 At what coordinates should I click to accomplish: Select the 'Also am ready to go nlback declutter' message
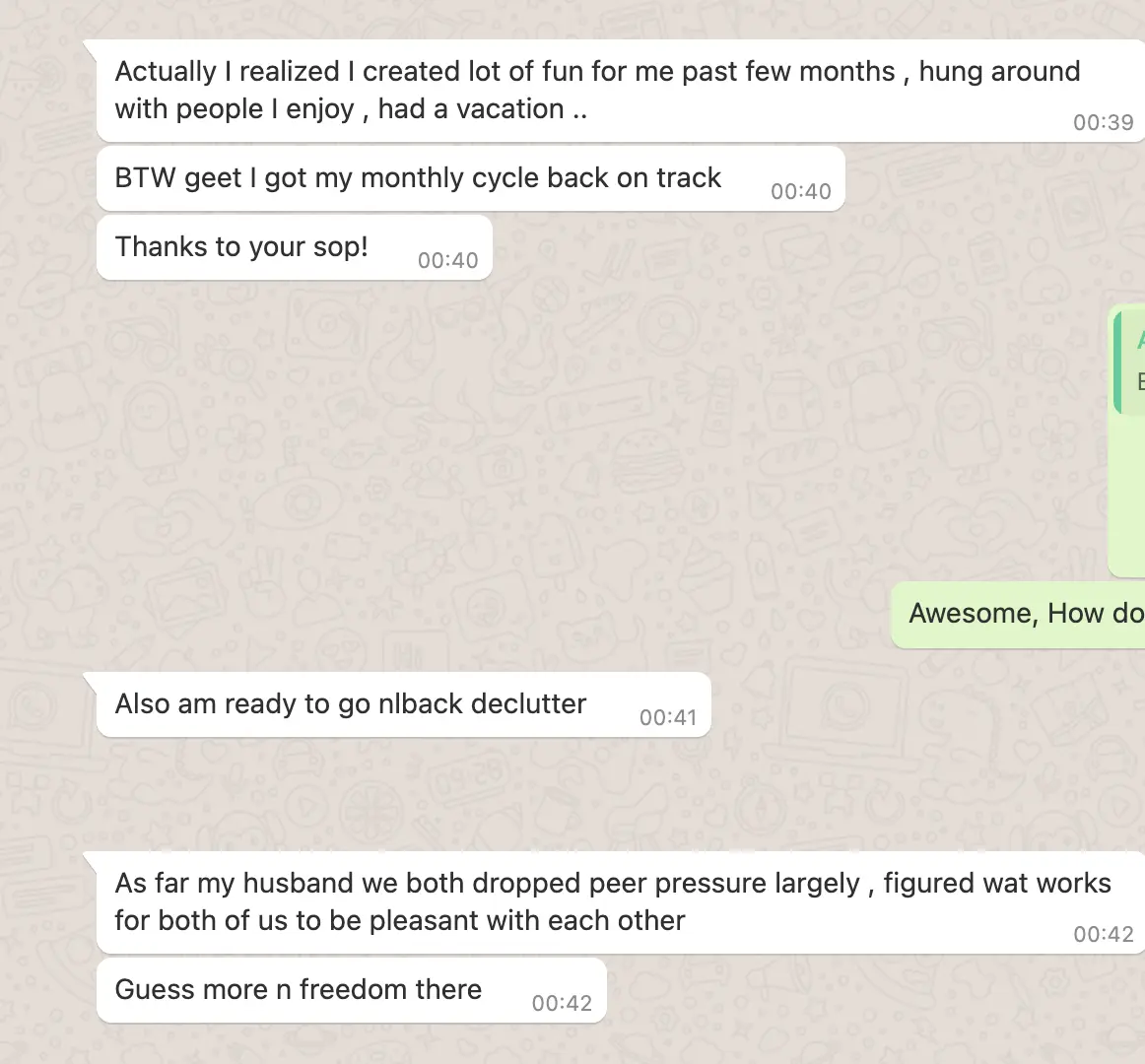click(404, 704)
